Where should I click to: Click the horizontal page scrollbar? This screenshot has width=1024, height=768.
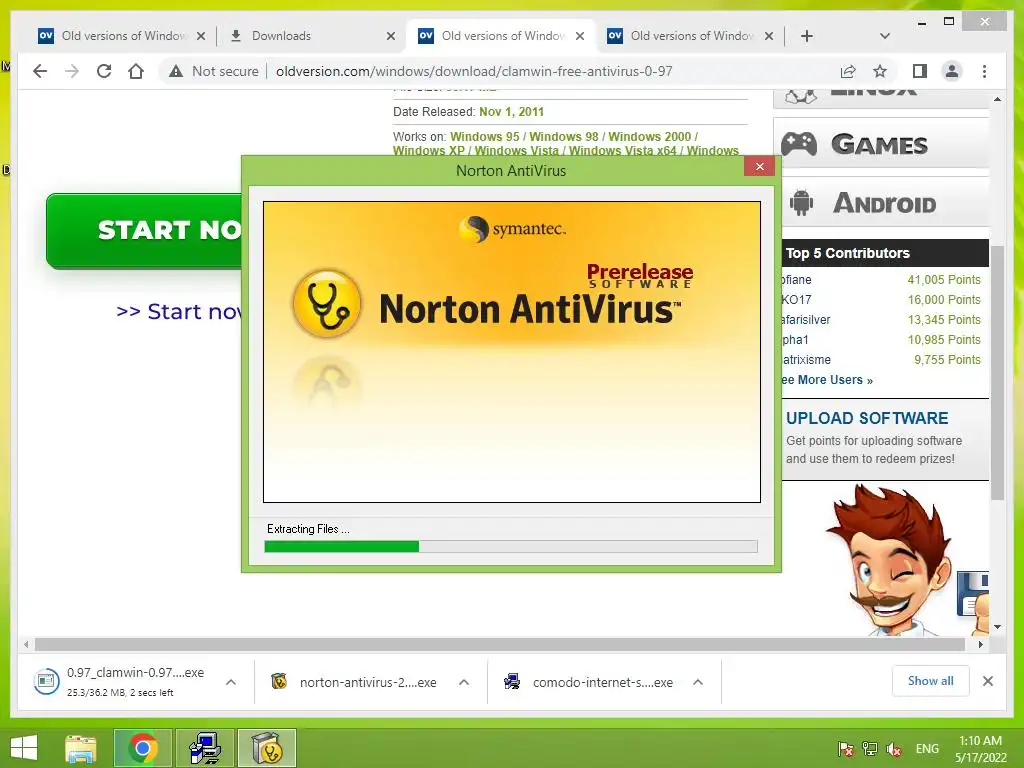click(x=500, y=645)
